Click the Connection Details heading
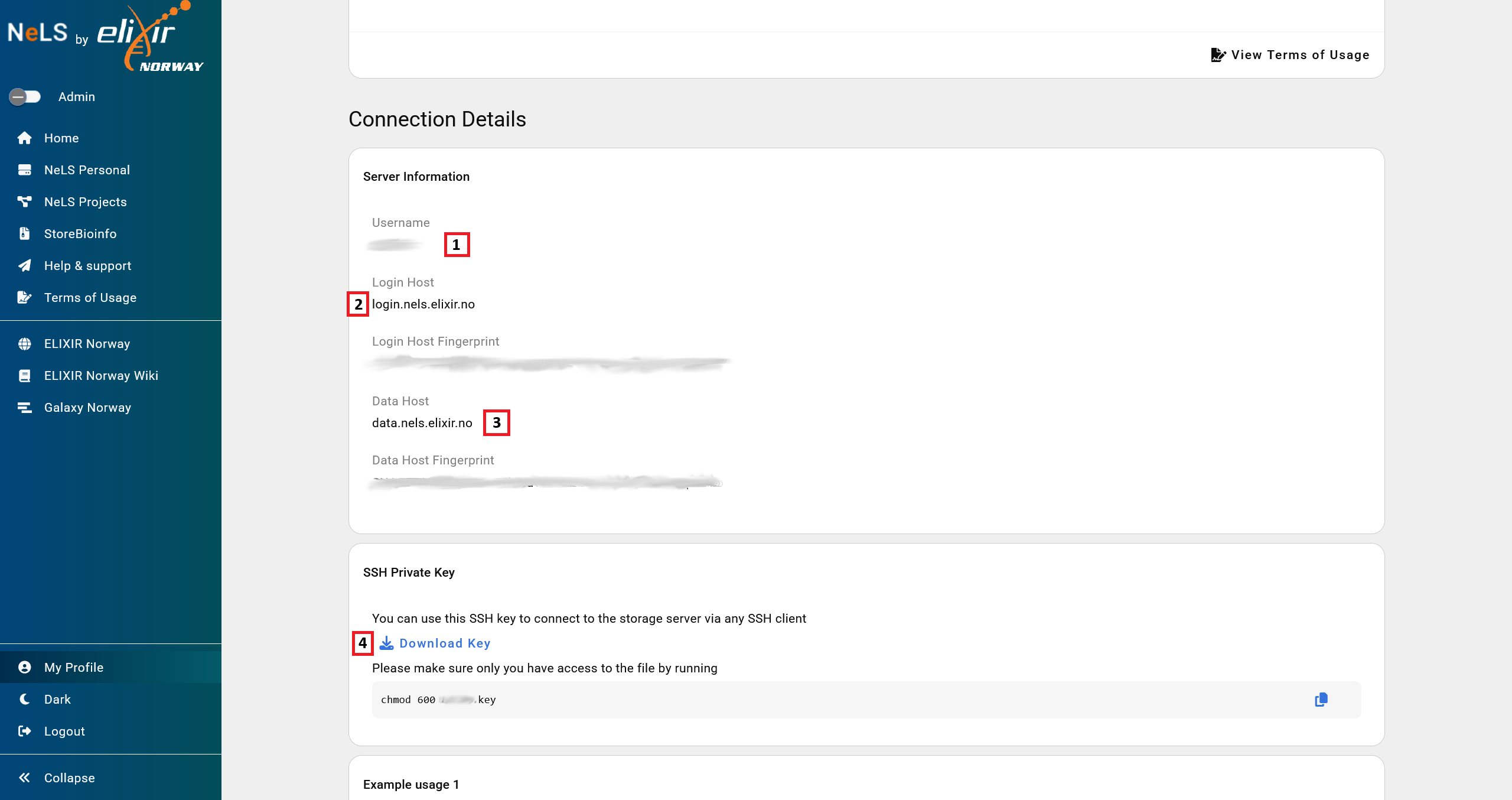 (437, 119)
